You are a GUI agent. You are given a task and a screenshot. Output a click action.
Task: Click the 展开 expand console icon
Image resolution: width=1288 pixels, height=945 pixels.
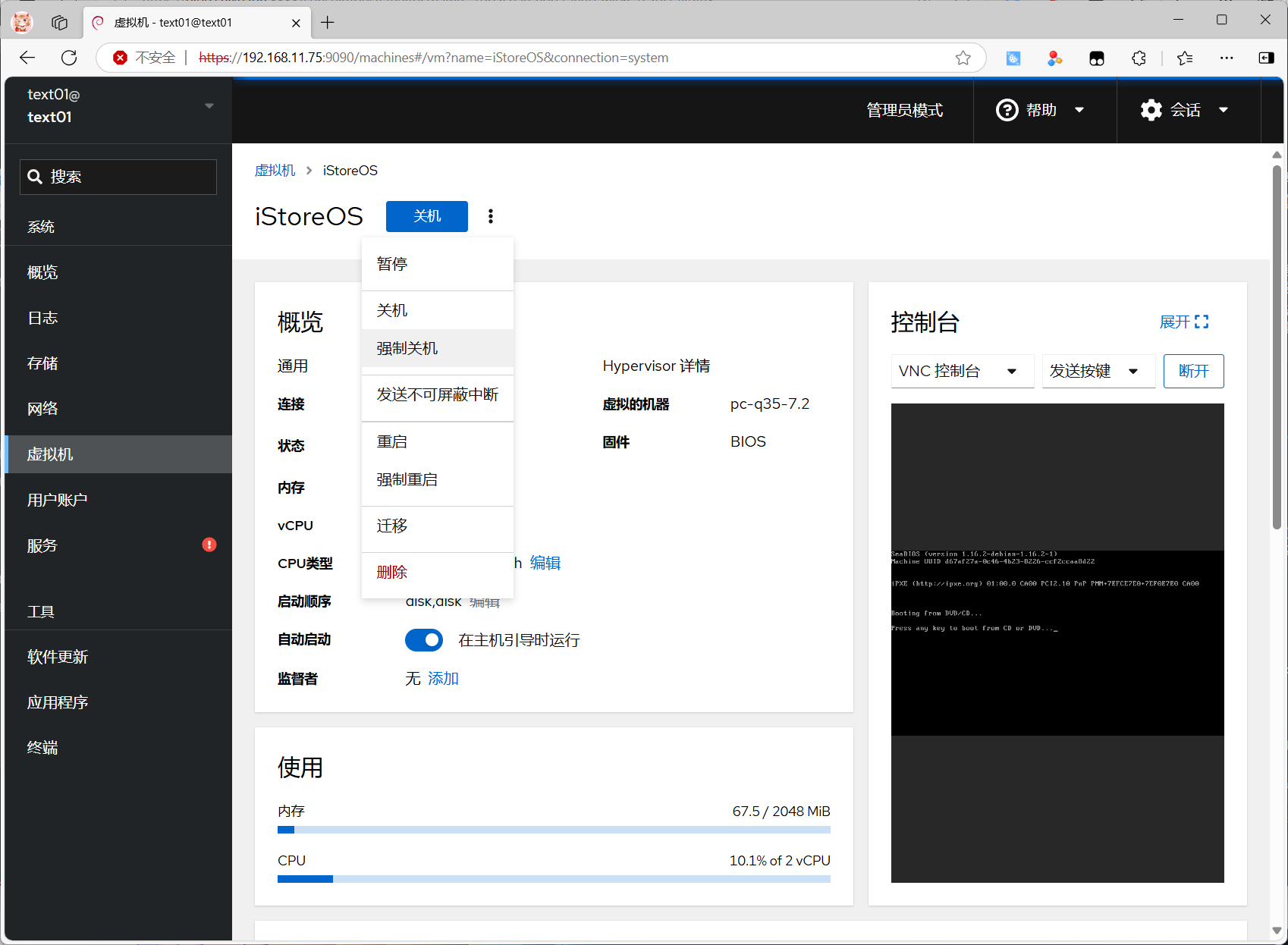(x=1201, y=322)
